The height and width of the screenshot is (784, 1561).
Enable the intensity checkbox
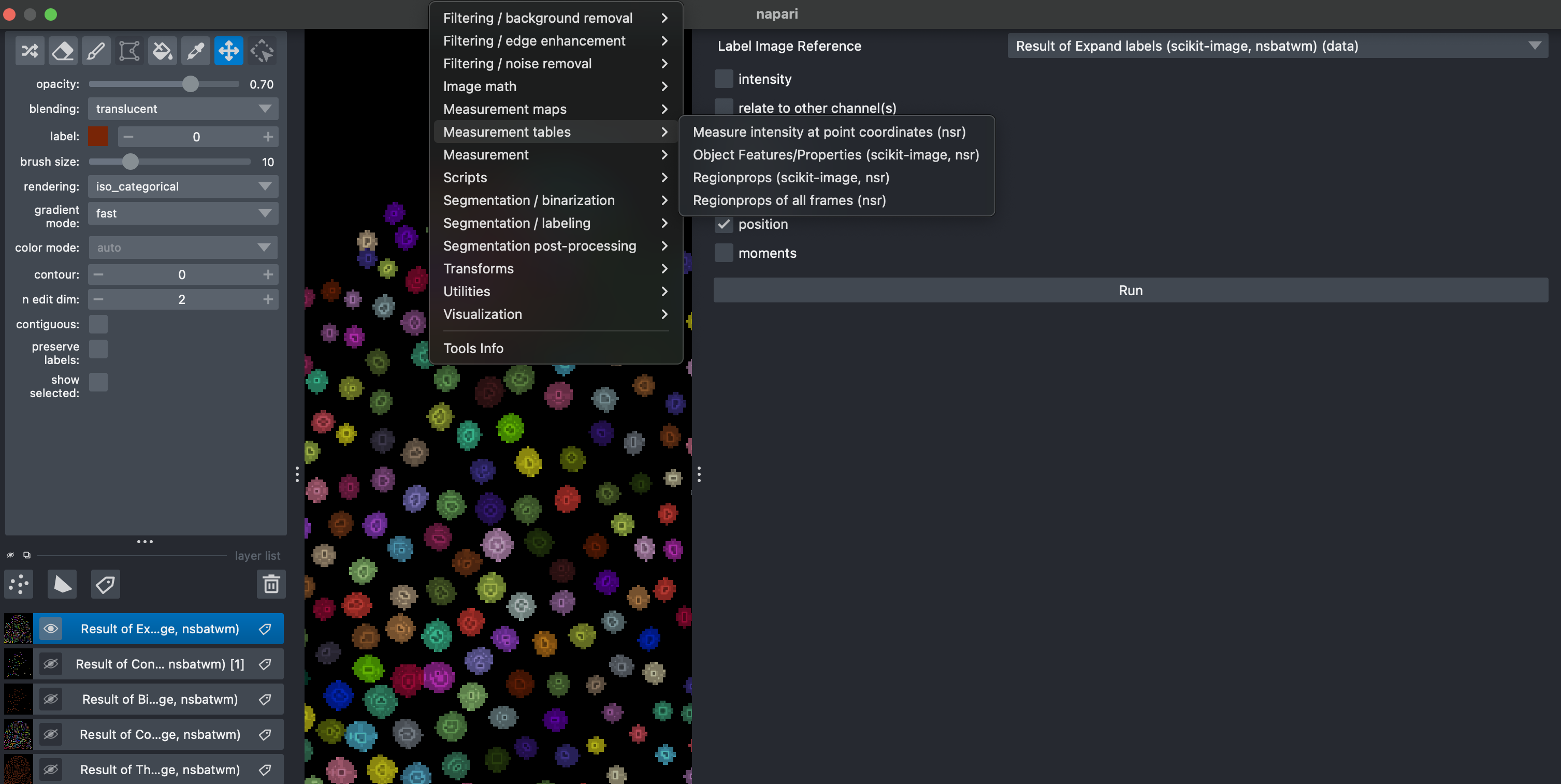pyautogui.click(x=724, y=79)
